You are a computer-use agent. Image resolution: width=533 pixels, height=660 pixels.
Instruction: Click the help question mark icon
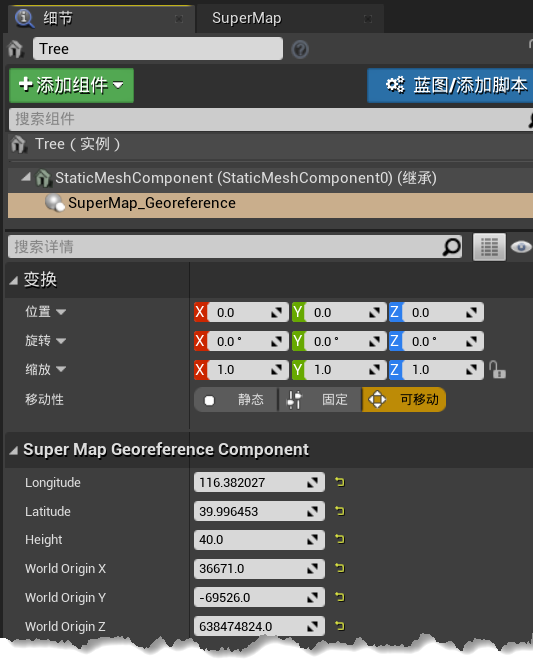click(x=300, y=50)
